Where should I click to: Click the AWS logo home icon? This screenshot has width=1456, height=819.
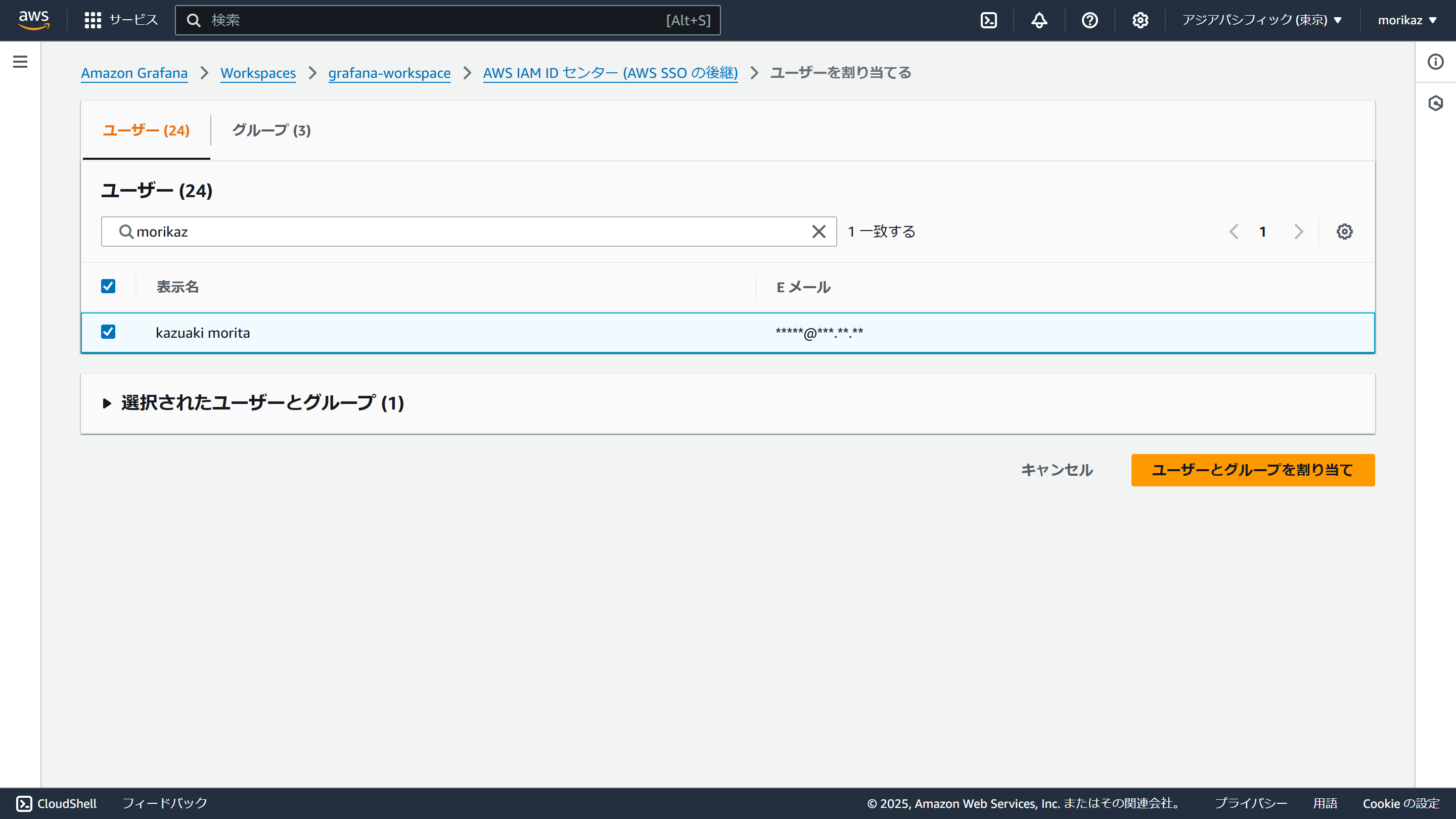click(34, 20)
